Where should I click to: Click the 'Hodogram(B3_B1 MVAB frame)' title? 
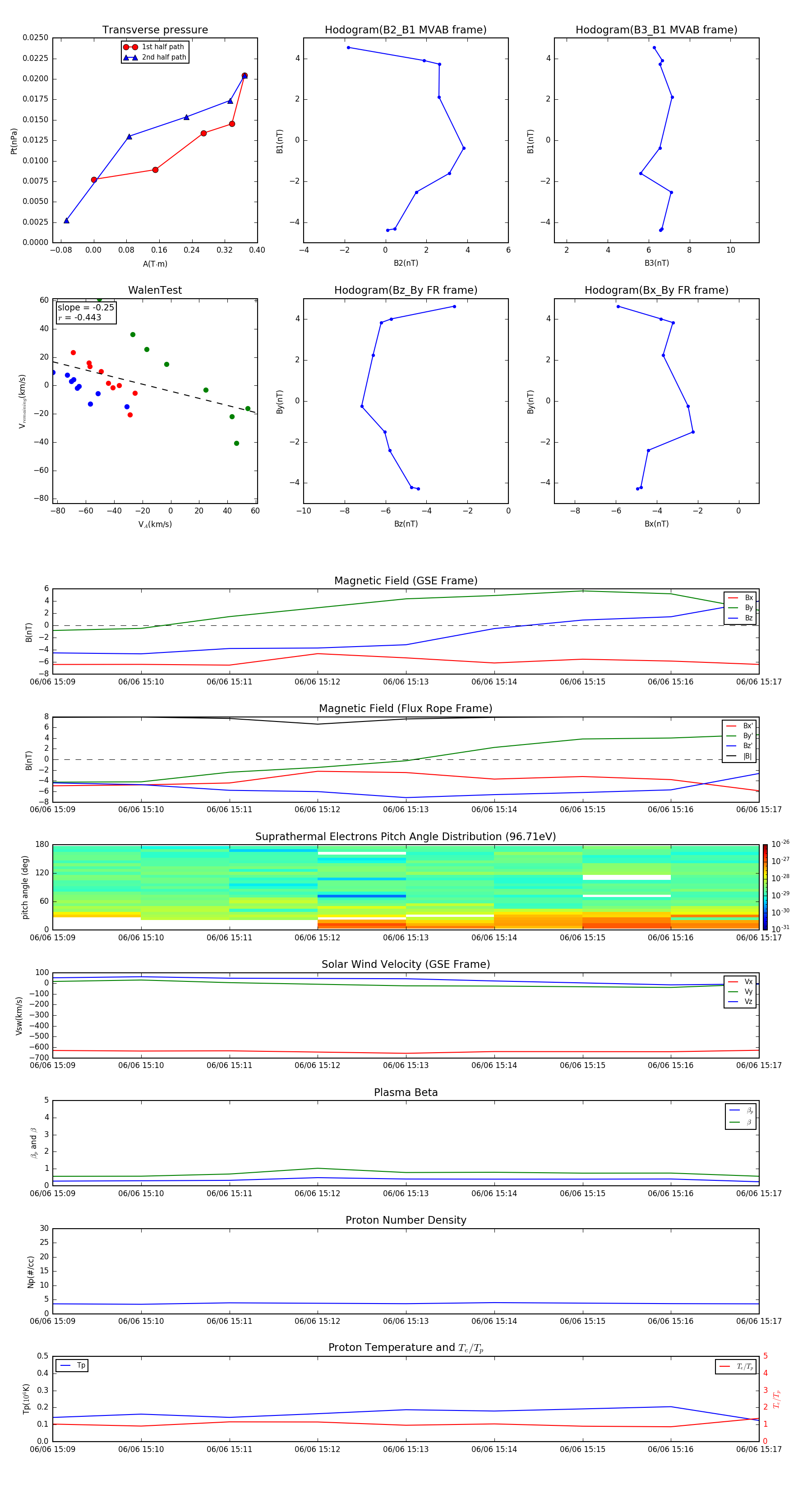coord(656,29)
